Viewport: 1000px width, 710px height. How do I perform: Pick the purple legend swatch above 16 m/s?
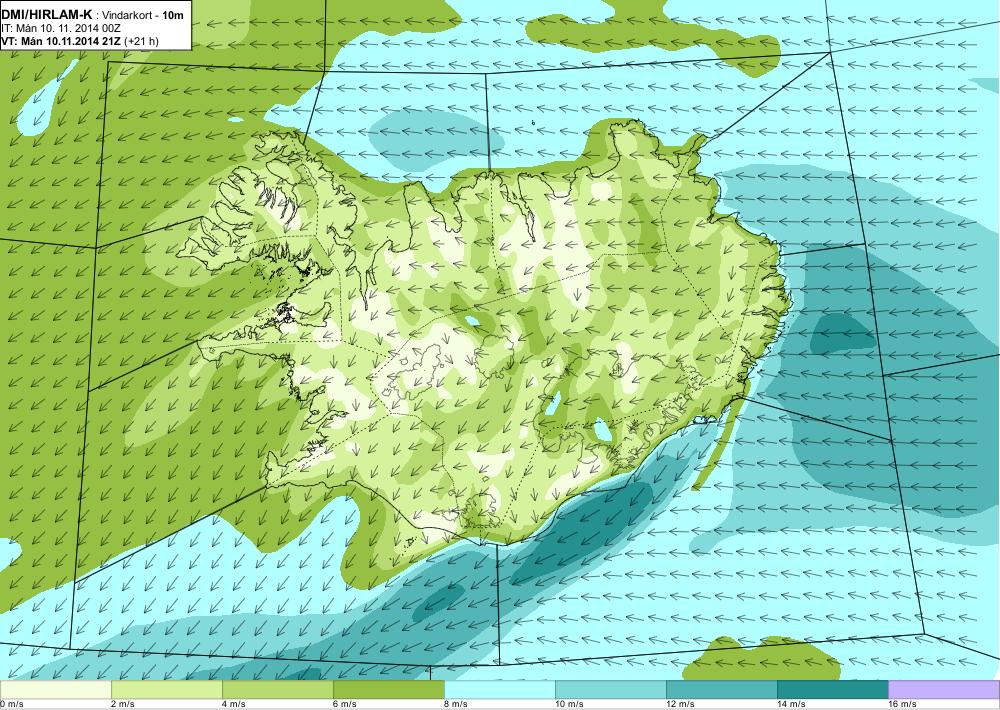click(944, 690)
